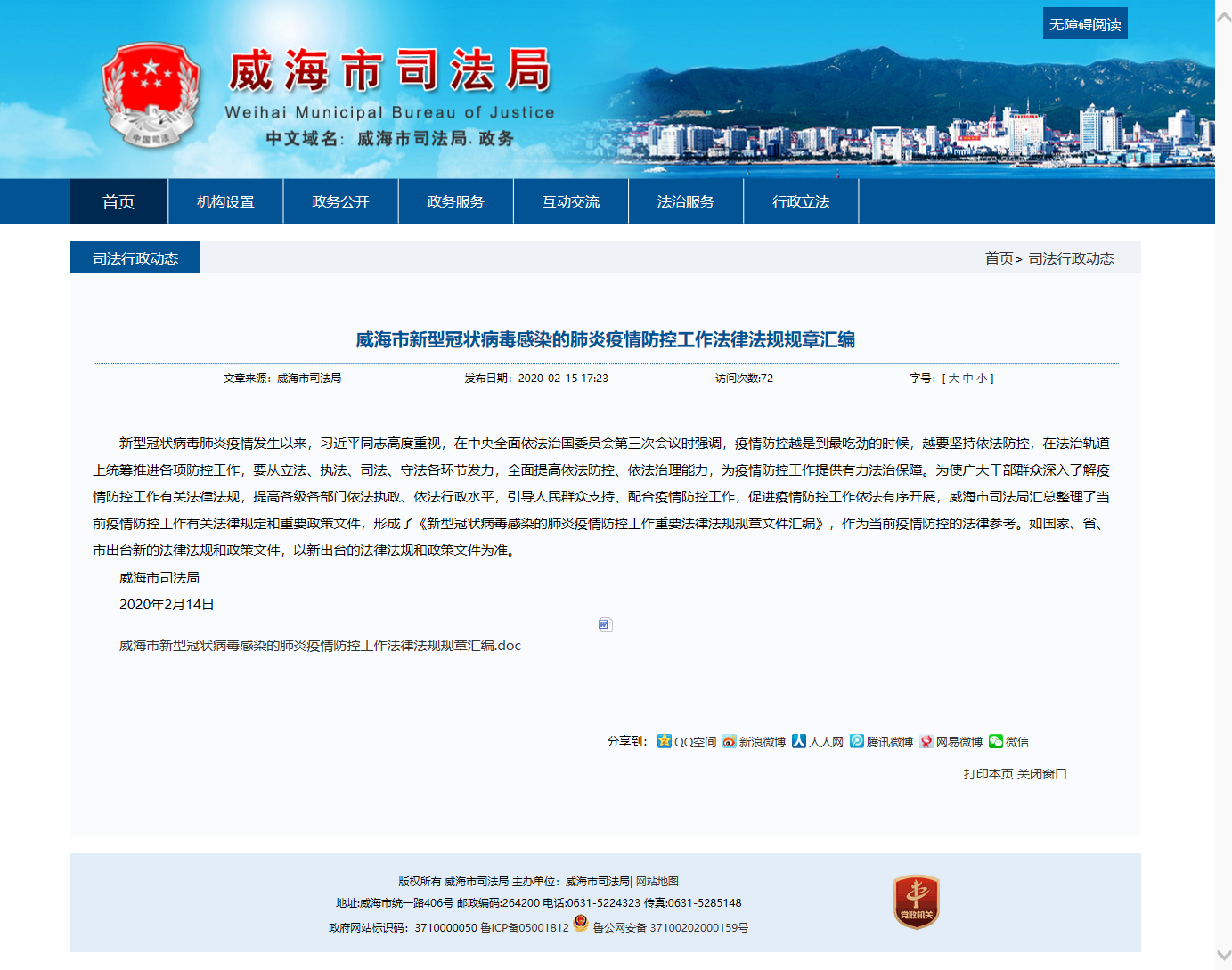Click 打印本页 to print the page
The image size is (1232, 970).
[x=988, y=774]
